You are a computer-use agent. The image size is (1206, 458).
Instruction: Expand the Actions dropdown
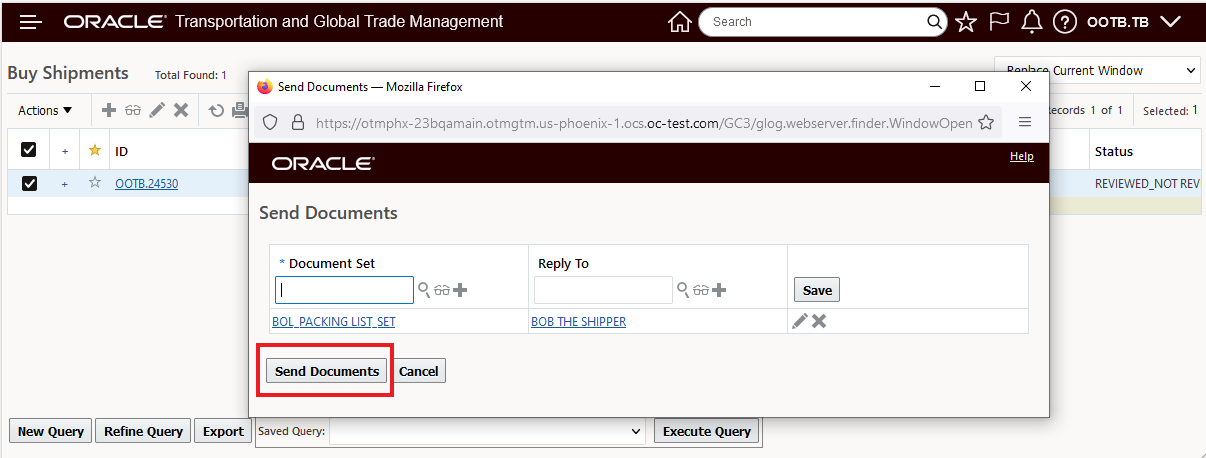(45, 110)
